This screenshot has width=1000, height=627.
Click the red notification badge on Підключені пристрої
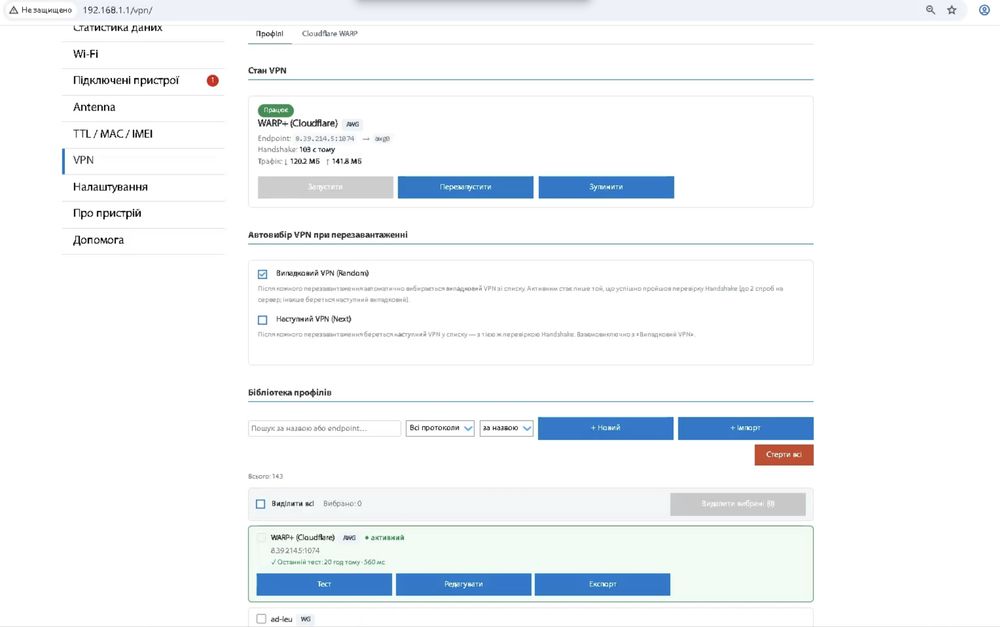212,80
